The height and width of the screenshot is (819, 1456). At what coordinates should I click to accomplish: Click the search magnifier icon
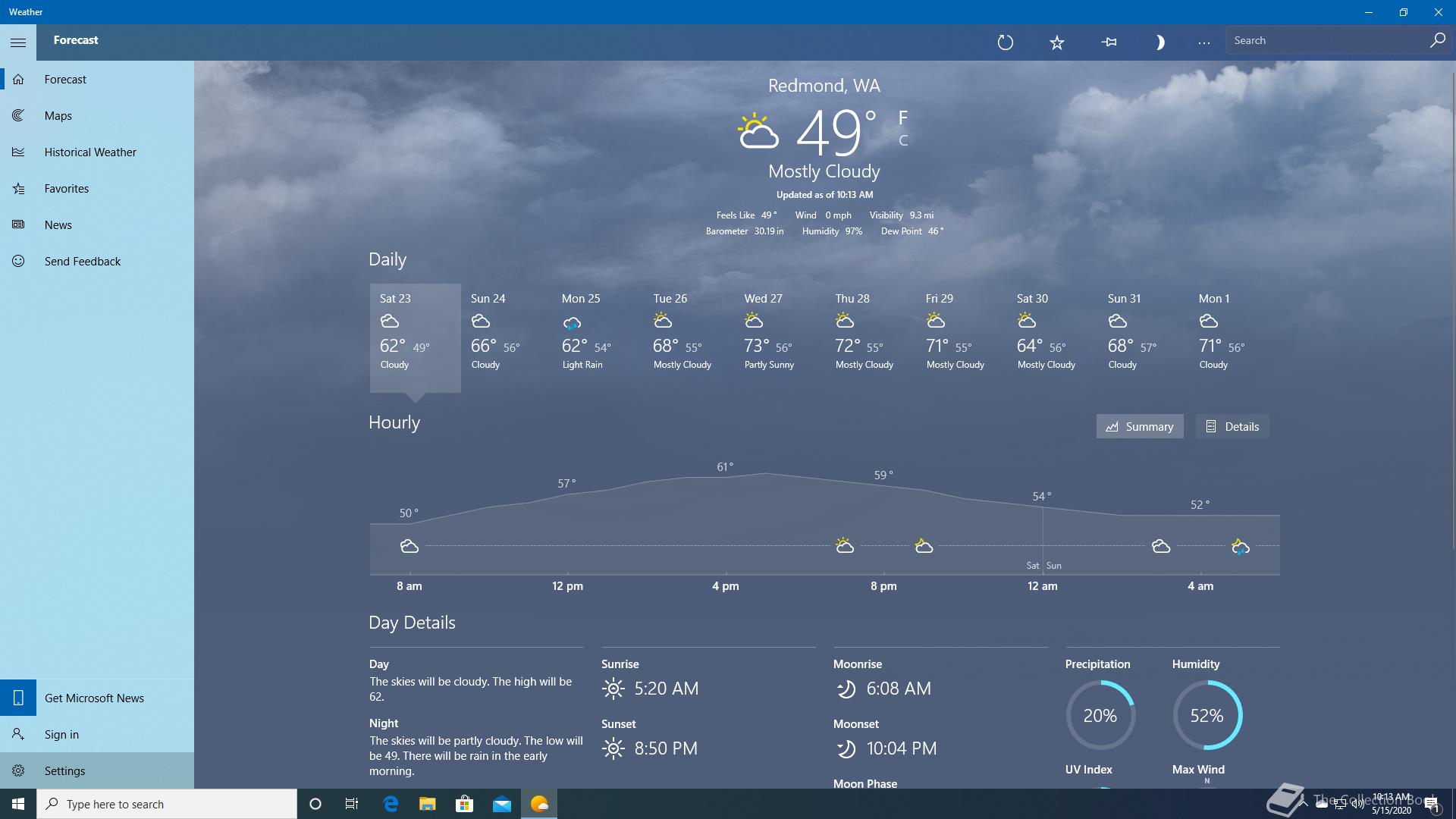pyautogui.click(x=1437, y=41)
